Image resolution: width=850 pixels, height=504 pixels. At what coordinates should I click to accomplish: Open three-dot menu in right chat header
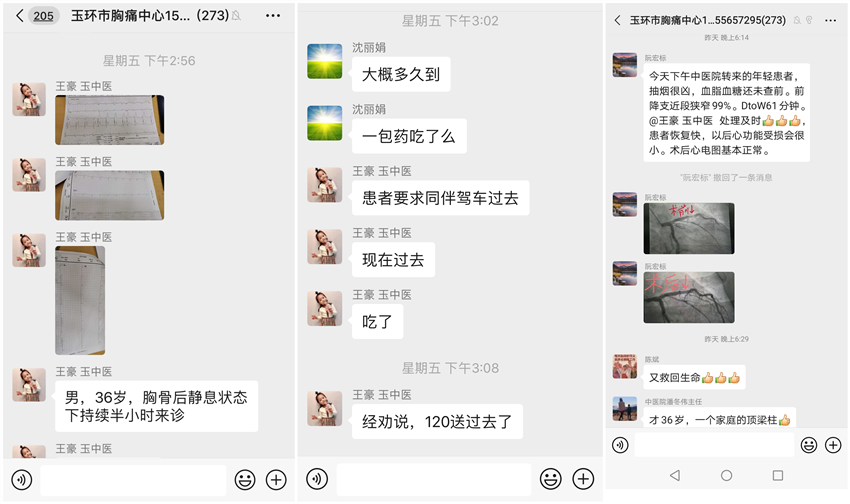point(830,21)
